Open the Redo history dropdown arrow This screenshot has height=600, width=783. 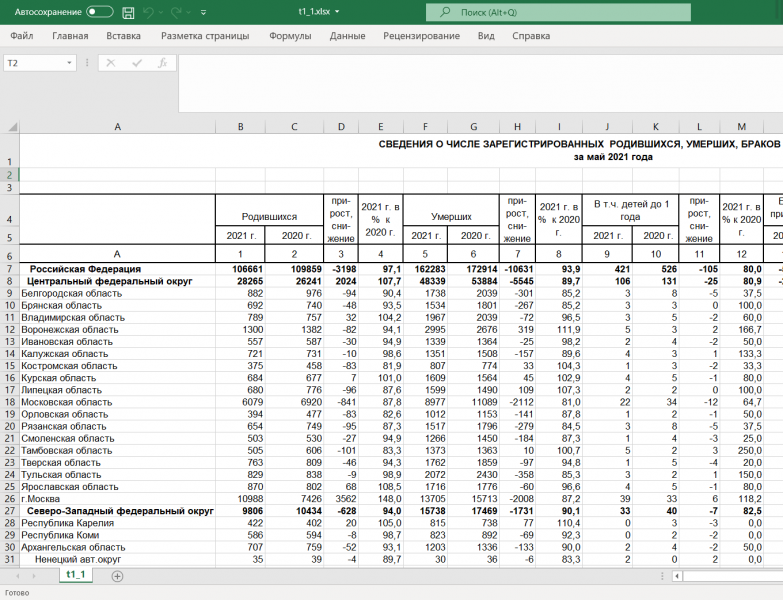188,12
